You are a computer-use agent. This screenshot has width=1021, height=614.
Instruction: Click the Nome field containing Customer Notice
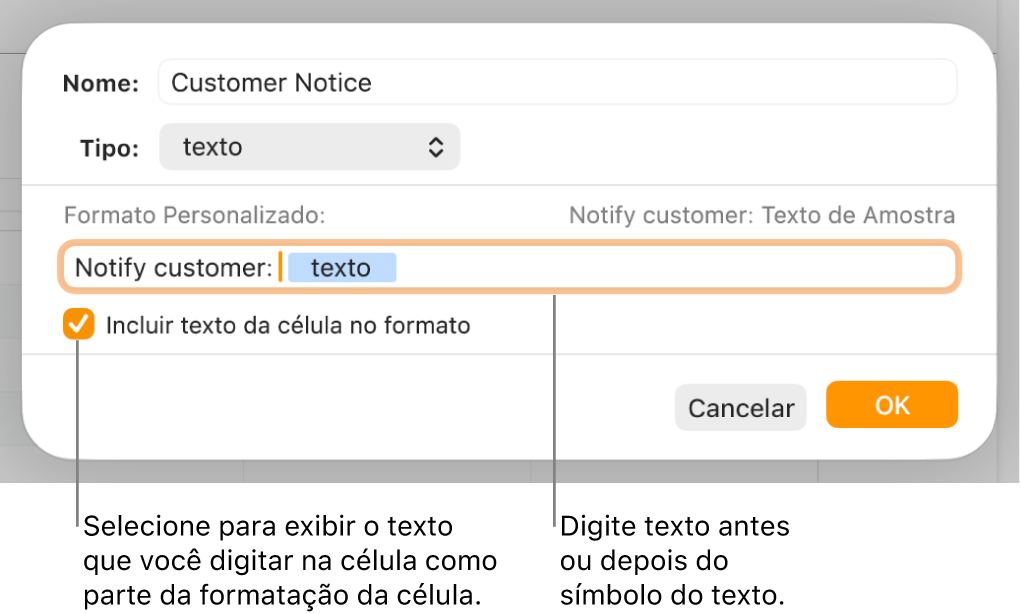557,83
